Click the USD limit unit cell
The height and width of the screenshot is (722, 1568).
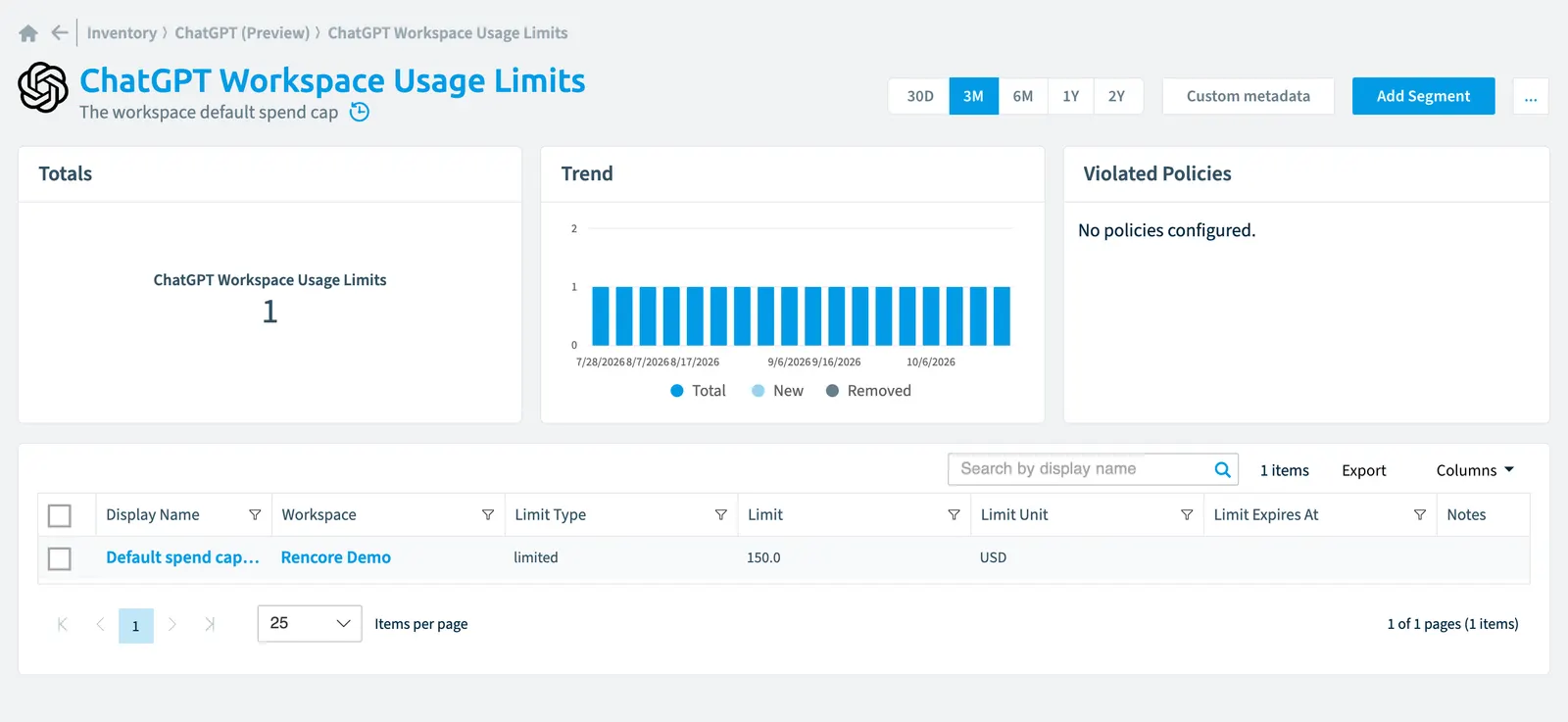993,557
